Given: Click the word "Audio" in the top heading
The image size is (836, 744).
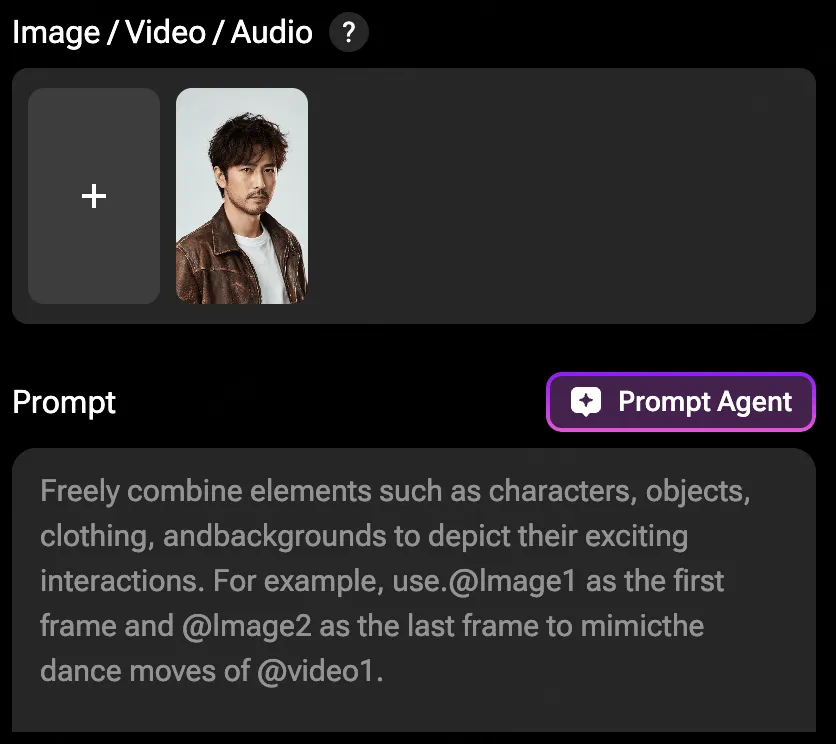Looking at the screenshot, I should 271,32.
